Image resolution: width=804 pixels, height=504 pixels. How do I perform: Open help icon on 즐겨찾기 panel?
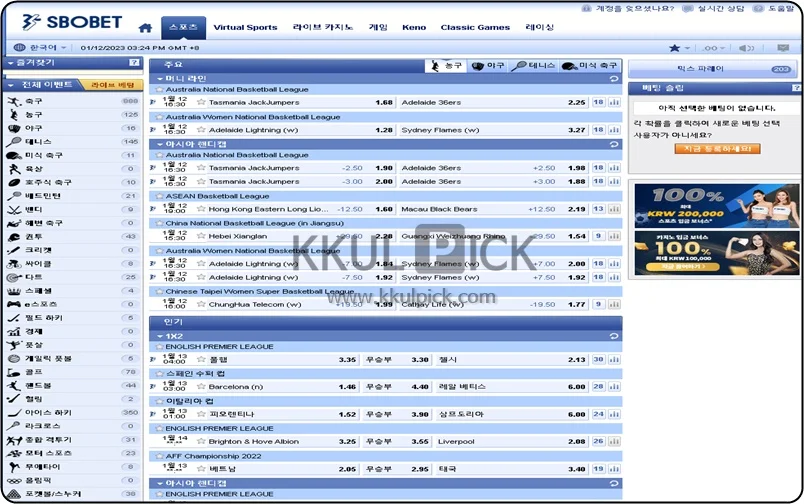coord(134,63)
